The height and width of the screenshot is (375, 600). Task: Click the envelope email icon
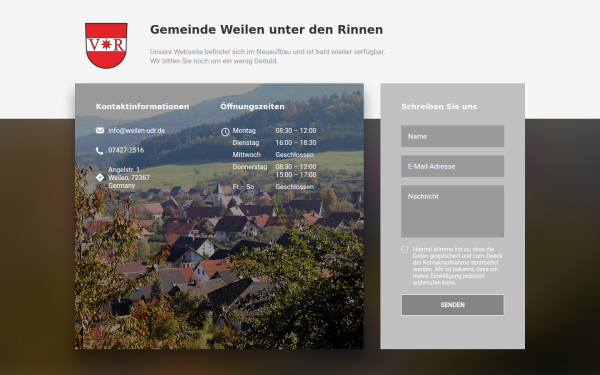(100, 130)
